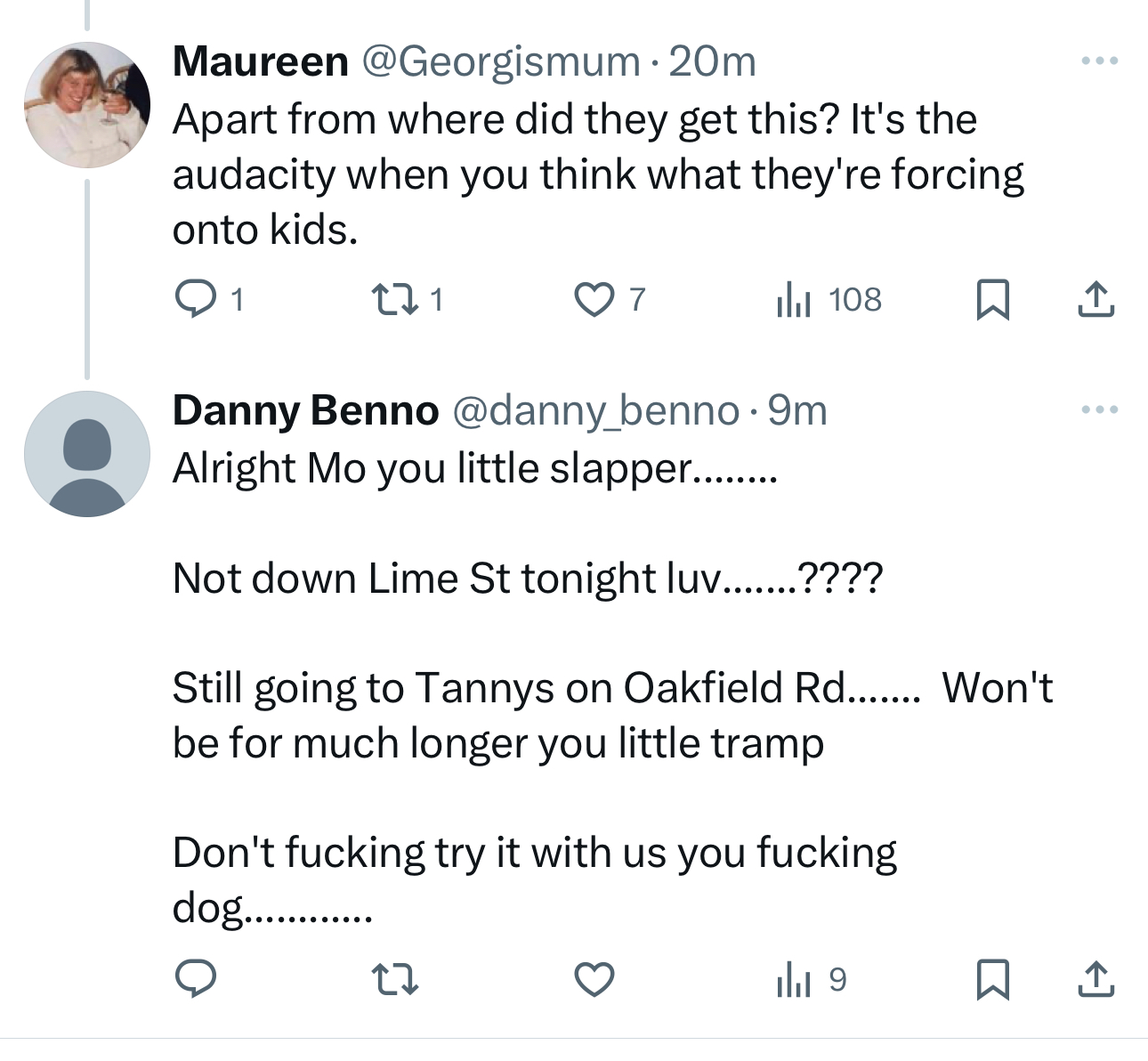Reply to Danny Benno's tweet
Screen dimensions: 1148x1061
pyautogui.click(x=195, y=979)
